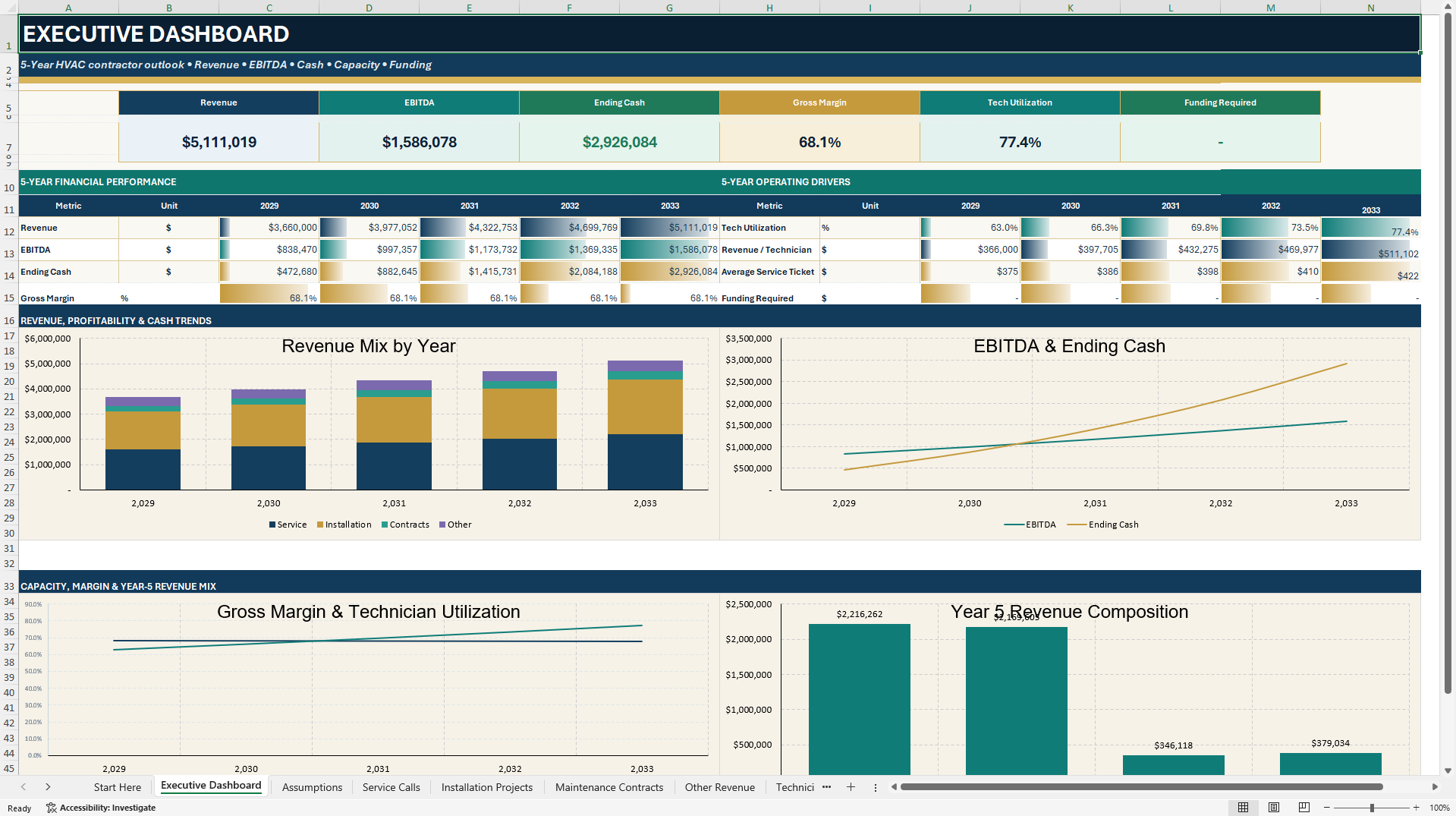
Task: Click the EXECUTIVE DASHBOARD title cell
Action: pos(719,34)
